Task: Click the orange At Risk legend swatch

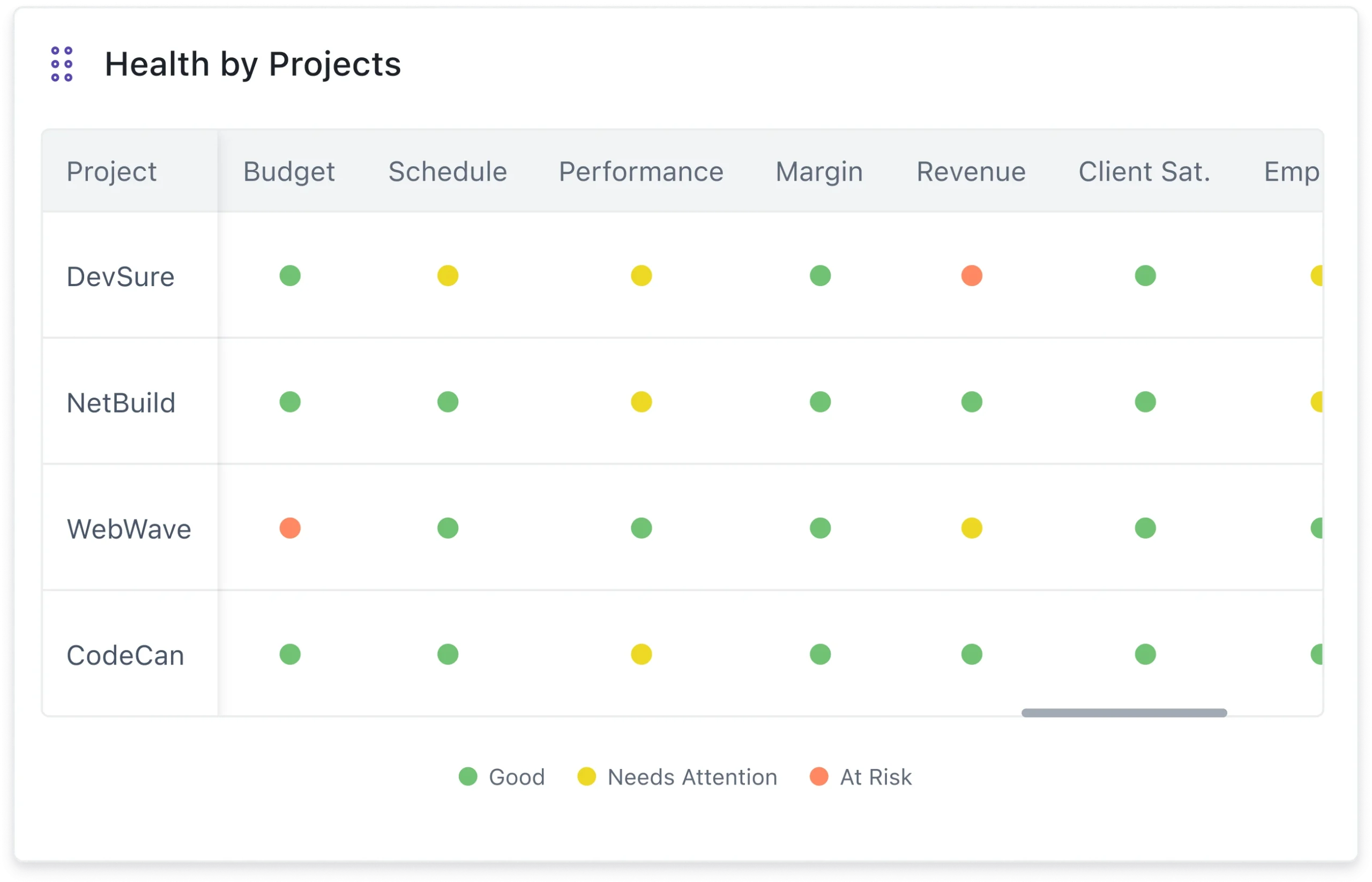Action: point(818,776)
